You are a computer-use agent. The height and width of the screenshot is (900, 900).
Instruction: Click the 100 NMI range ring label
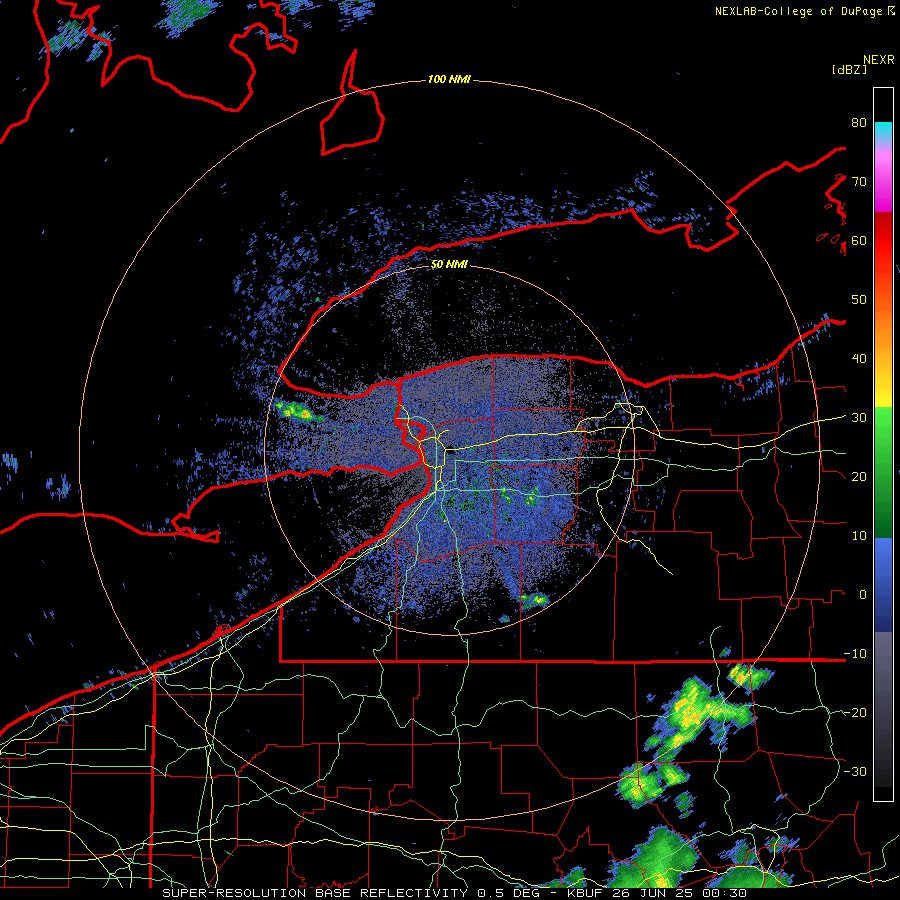449,79
